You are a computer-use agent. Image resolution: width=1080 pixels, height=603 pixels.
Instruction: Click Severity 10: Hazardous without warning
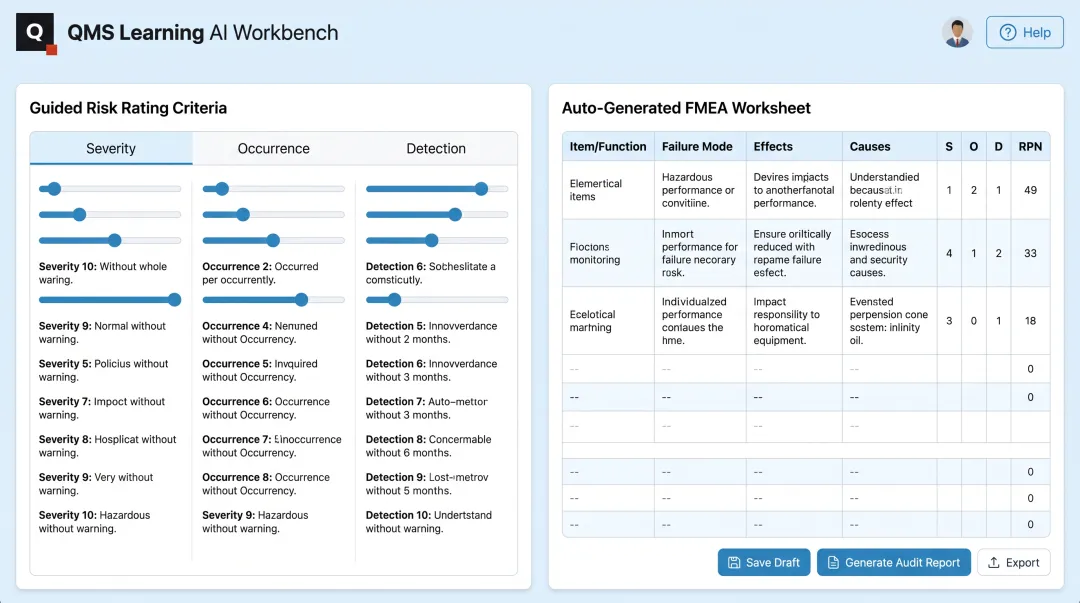(x=94, y=522)
